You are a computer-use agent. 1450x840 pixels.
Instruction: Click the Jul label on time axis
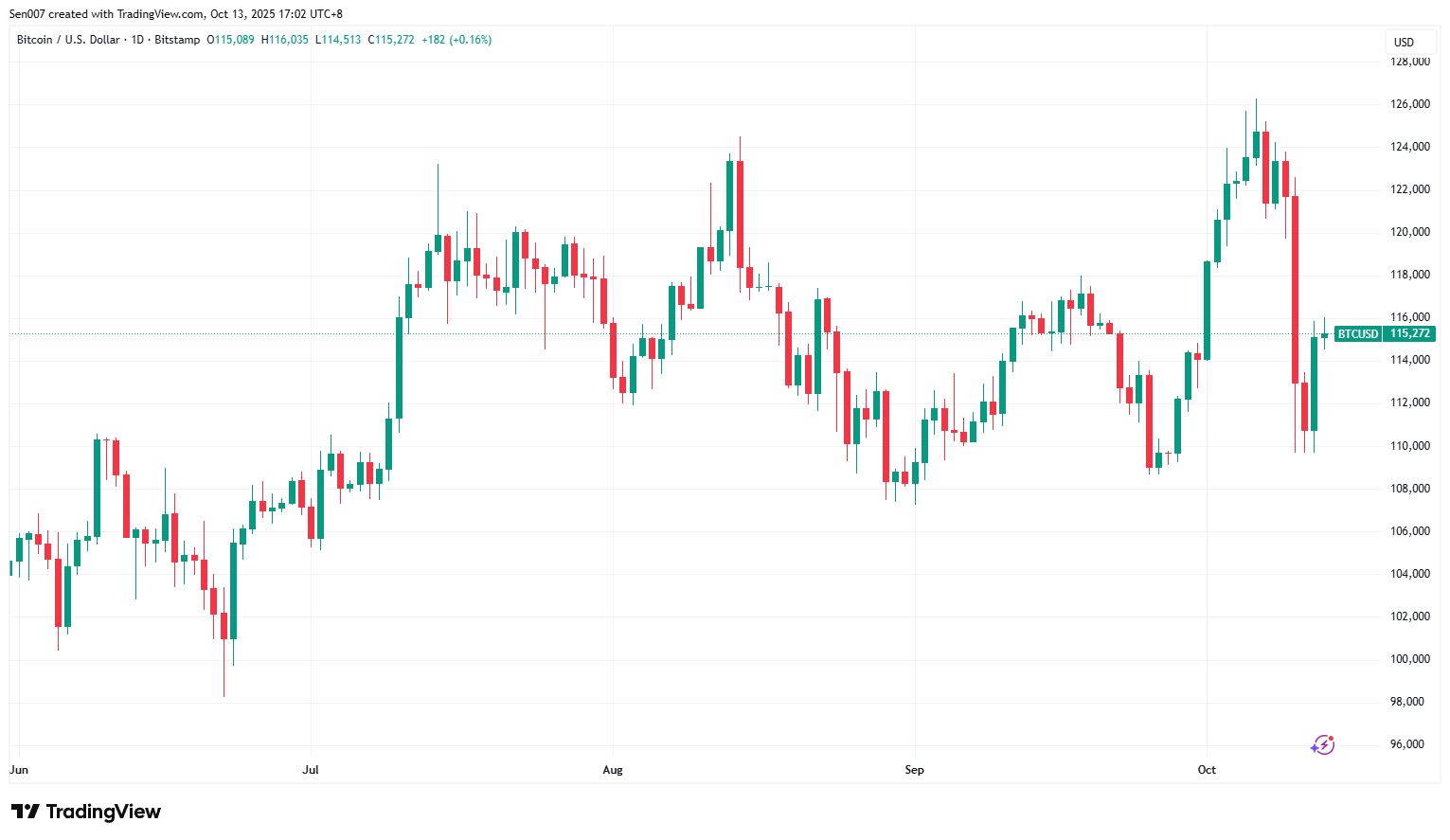pos(311,770)
